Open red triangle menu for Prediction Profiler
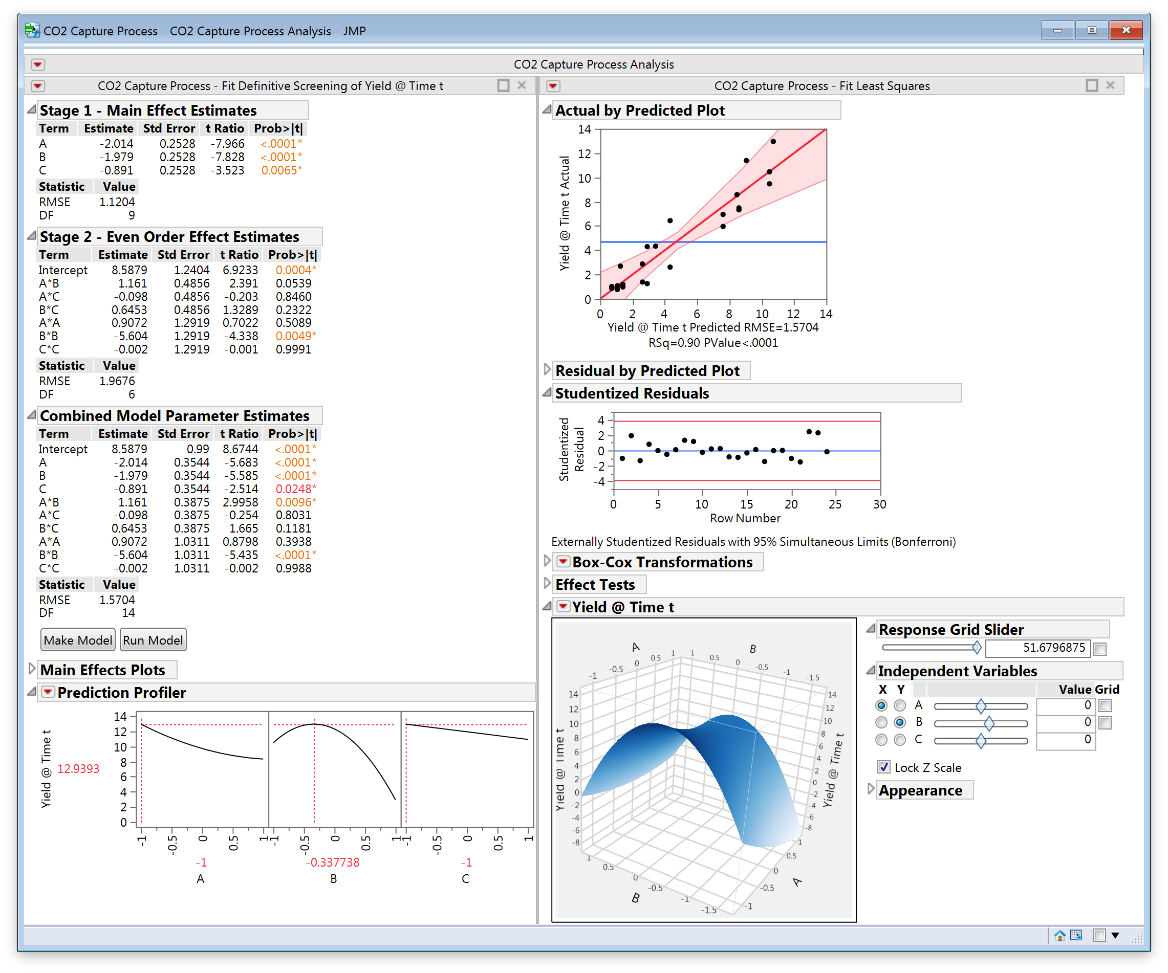The height and width of the screenshot is (973, 1168). pyautogui.click(x=48, y=692)
